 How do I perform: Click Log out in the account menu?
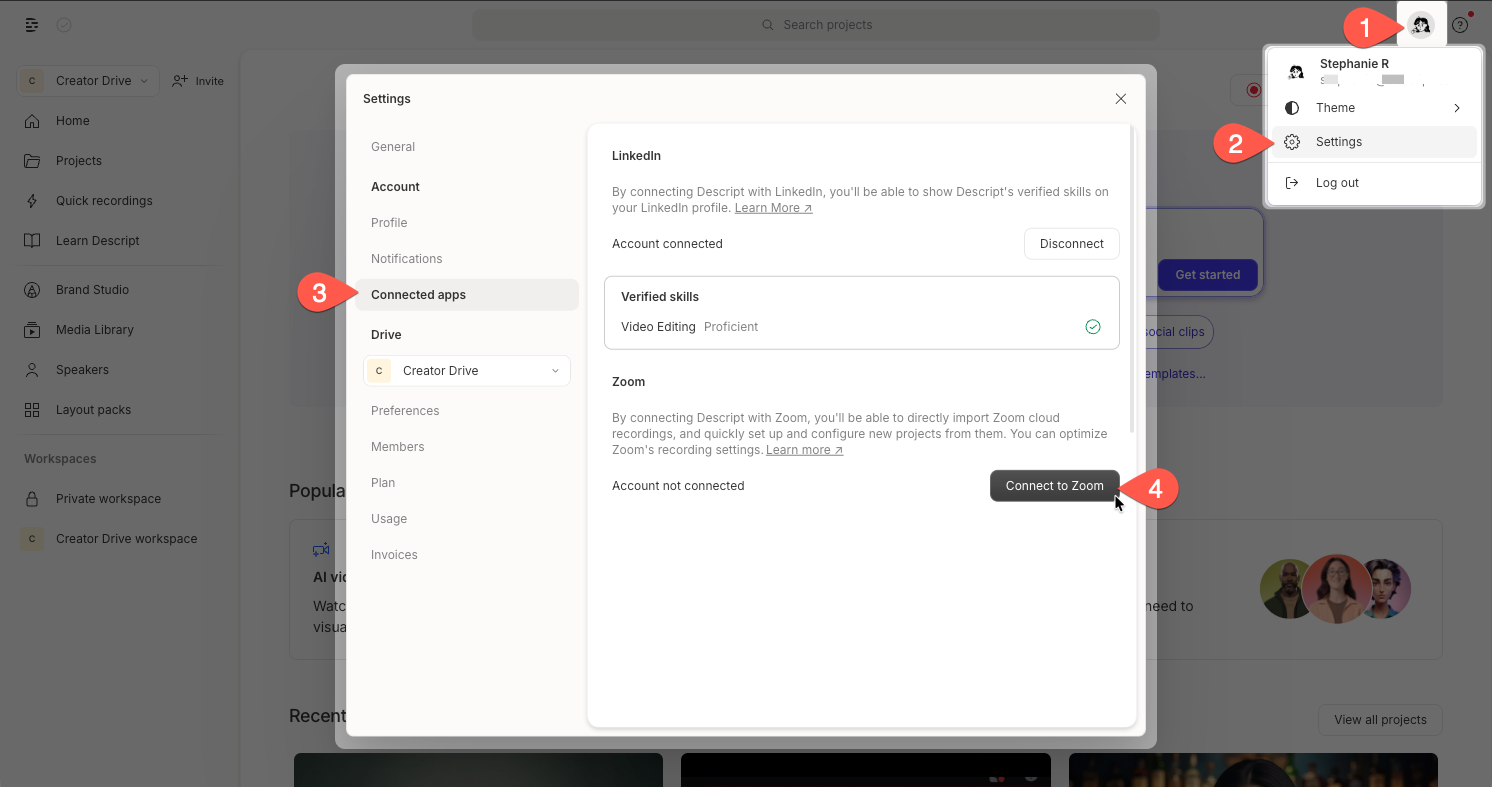[1337, 182]
